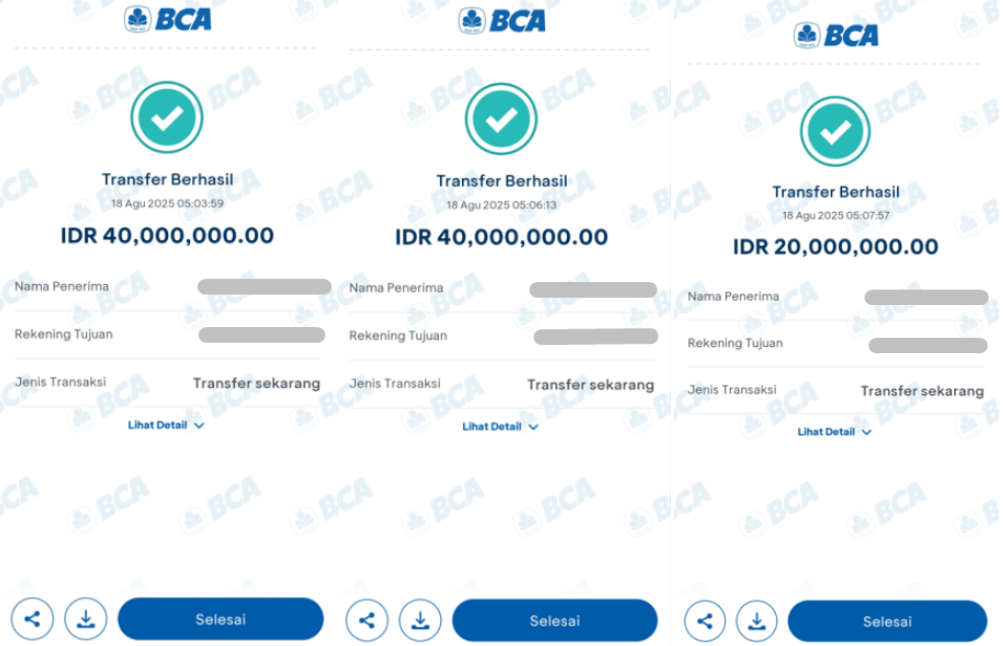Click redacted Rekening Tujuan on 05:06:13 receipt
Screen dimensions: 1004x646
(x=595, y=337)
